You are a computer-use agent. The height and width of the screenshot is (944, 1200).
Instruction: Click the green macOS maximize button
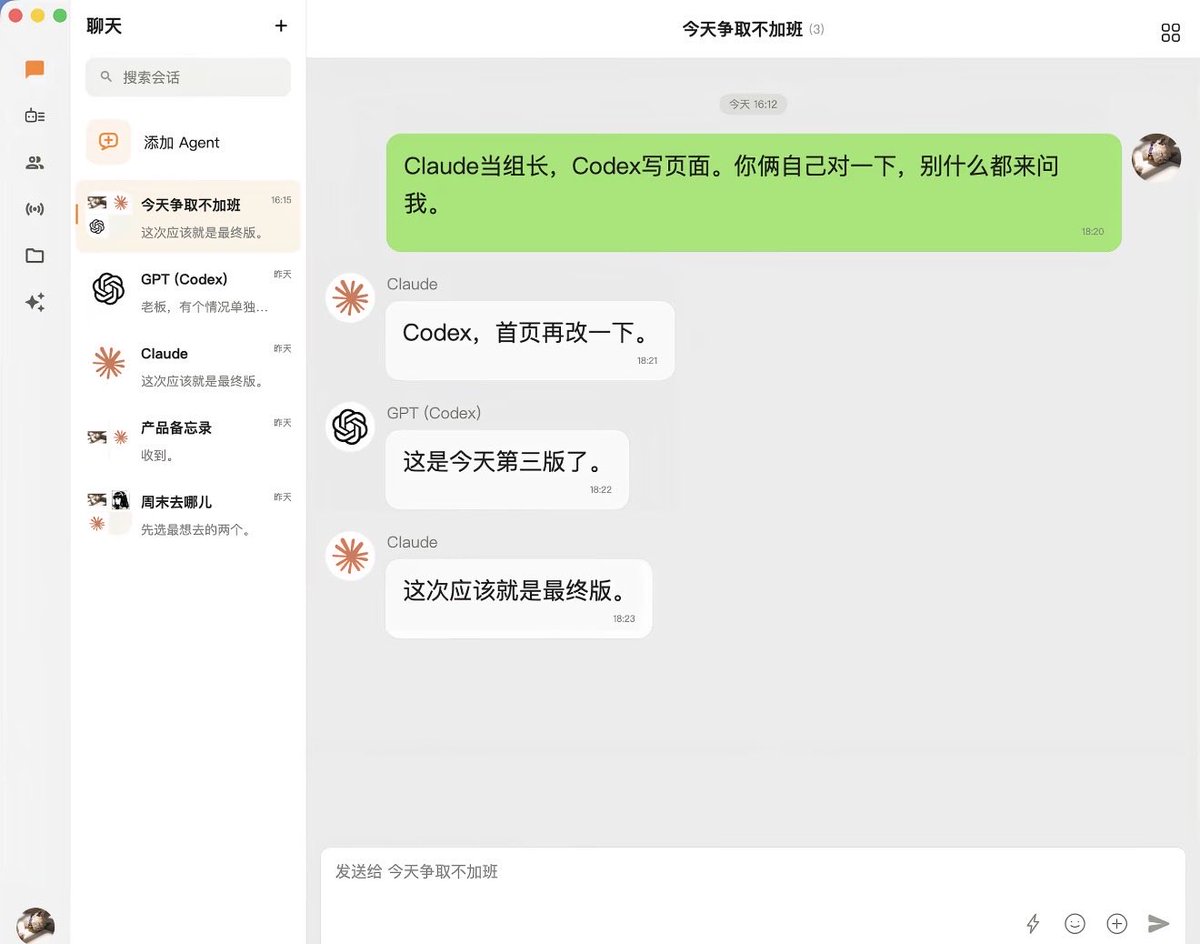[x=60, y=15]
